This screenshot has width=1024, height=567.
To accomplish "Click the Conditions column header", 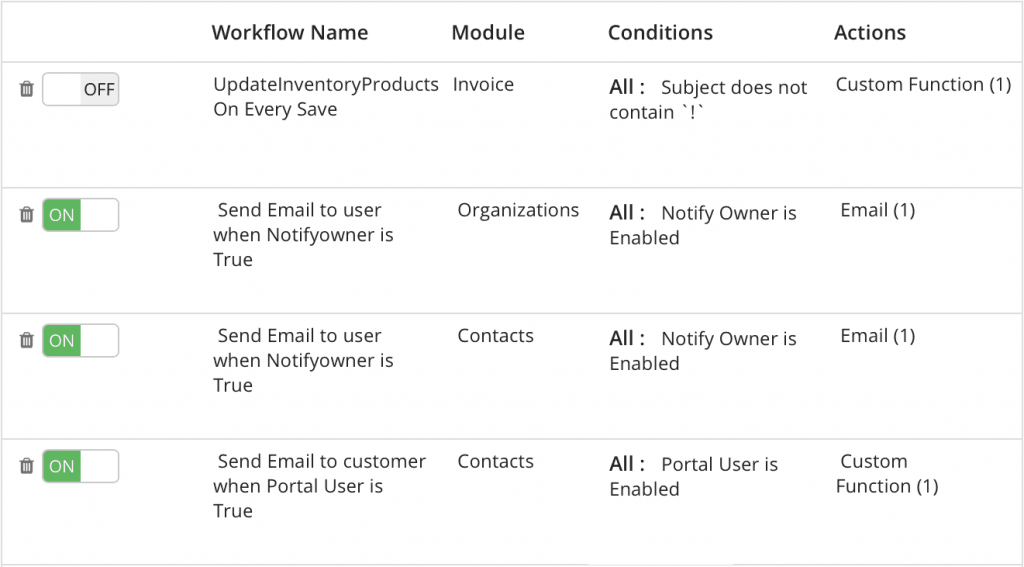I will pos(660,33).
